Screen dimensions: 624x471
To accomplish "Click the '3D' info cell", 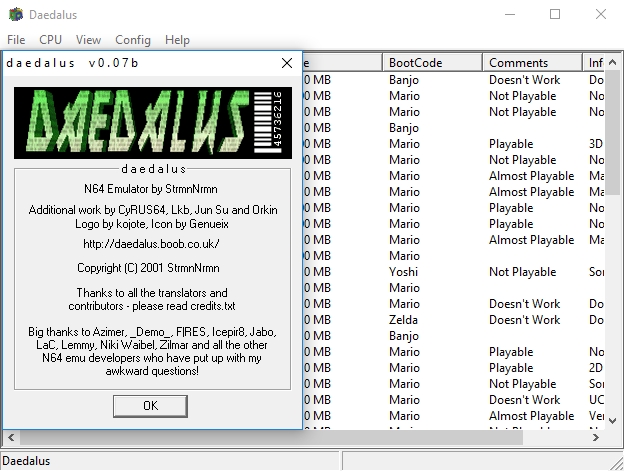I will [596, 144].
